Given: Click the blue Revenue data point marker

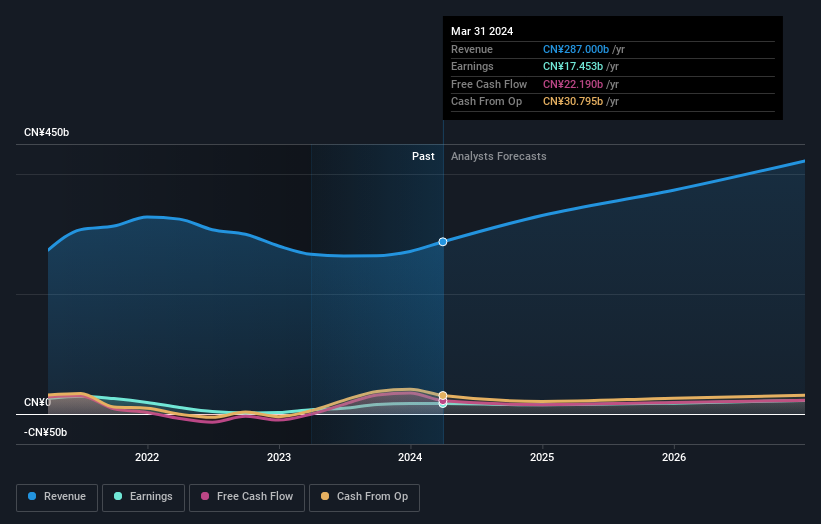Looking at the screenshot, I should [x=443, y=242].
